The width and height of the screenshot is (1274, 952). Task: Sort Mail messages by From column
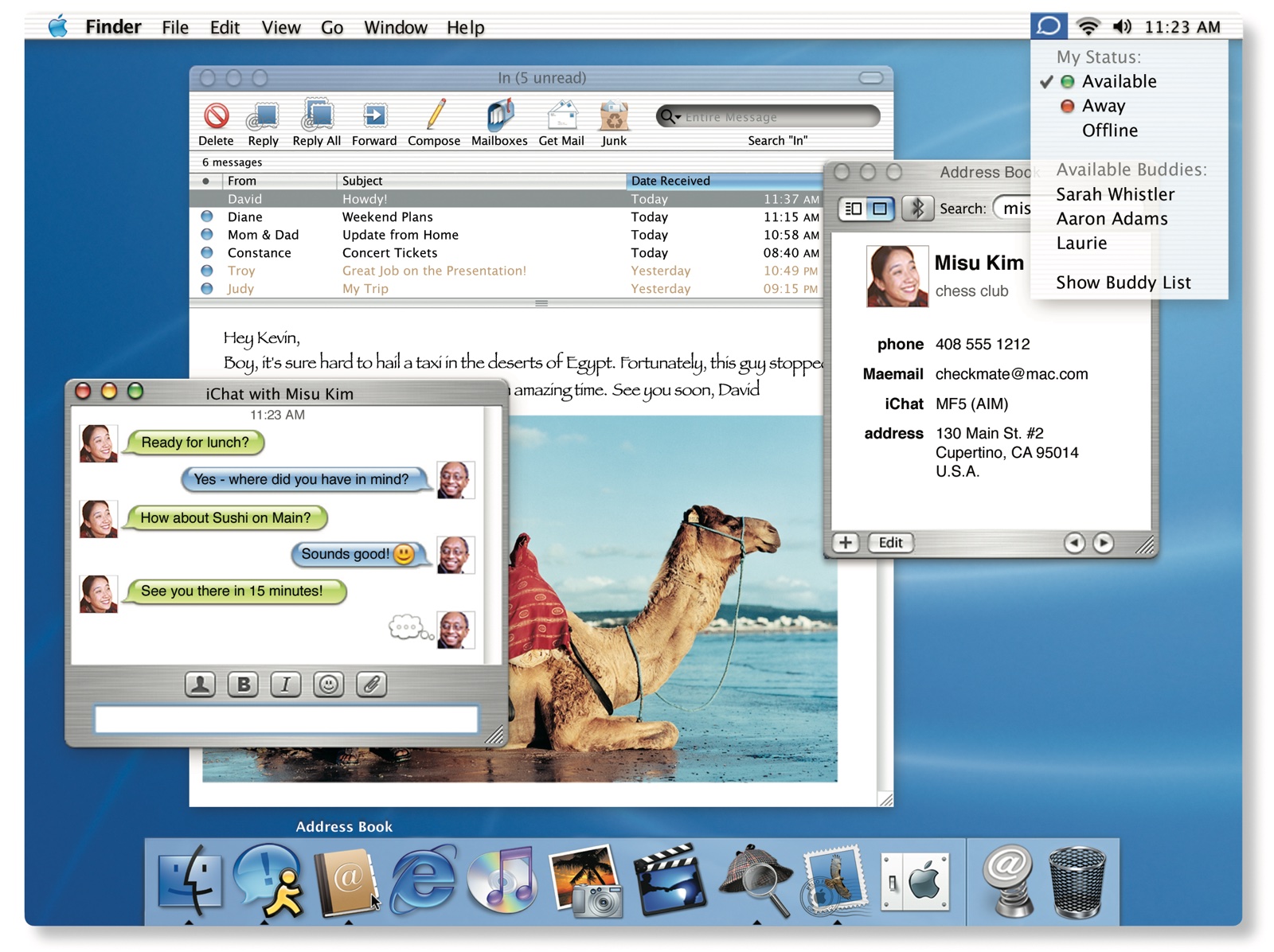click(279, 181)
